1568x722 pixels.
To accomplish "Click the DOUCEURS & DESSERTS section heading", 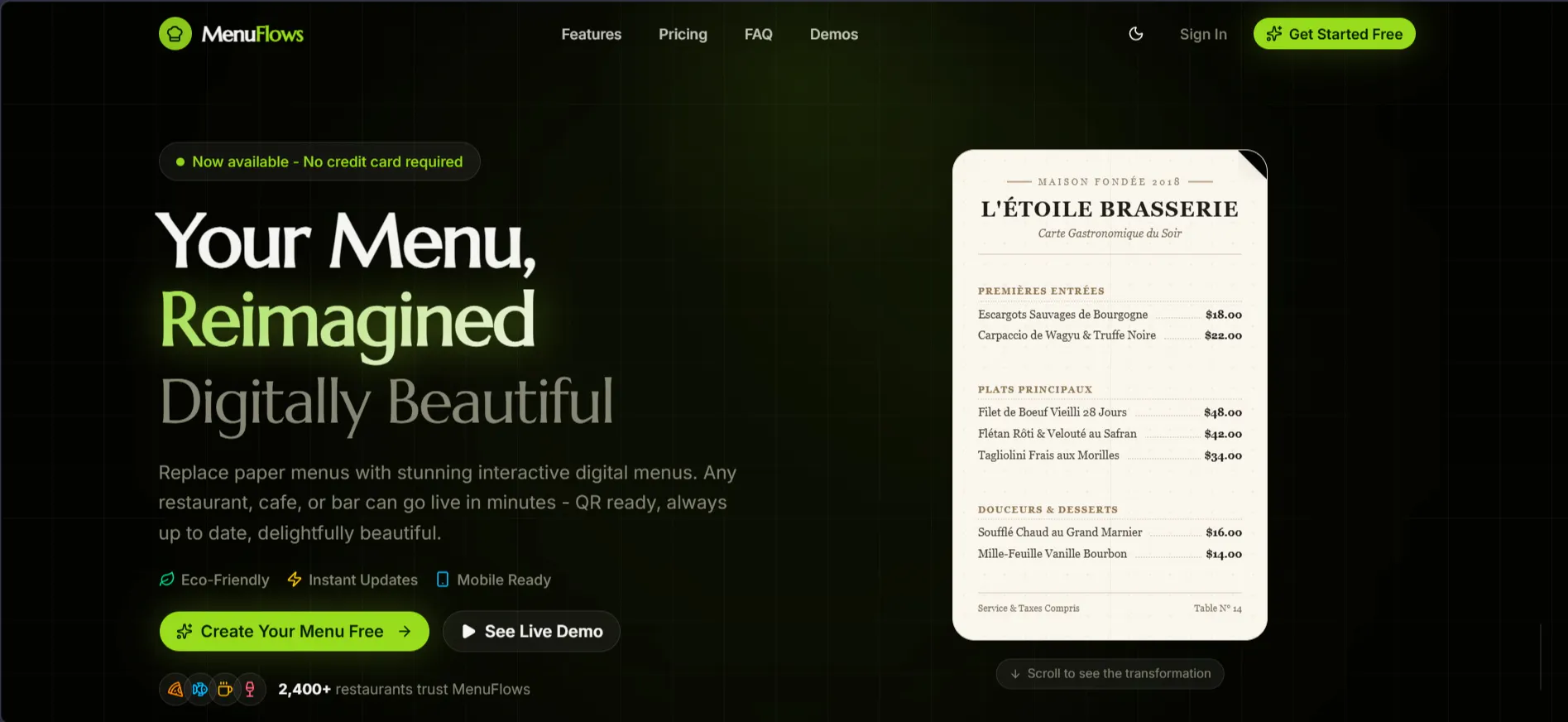I will coord(1048,509).
